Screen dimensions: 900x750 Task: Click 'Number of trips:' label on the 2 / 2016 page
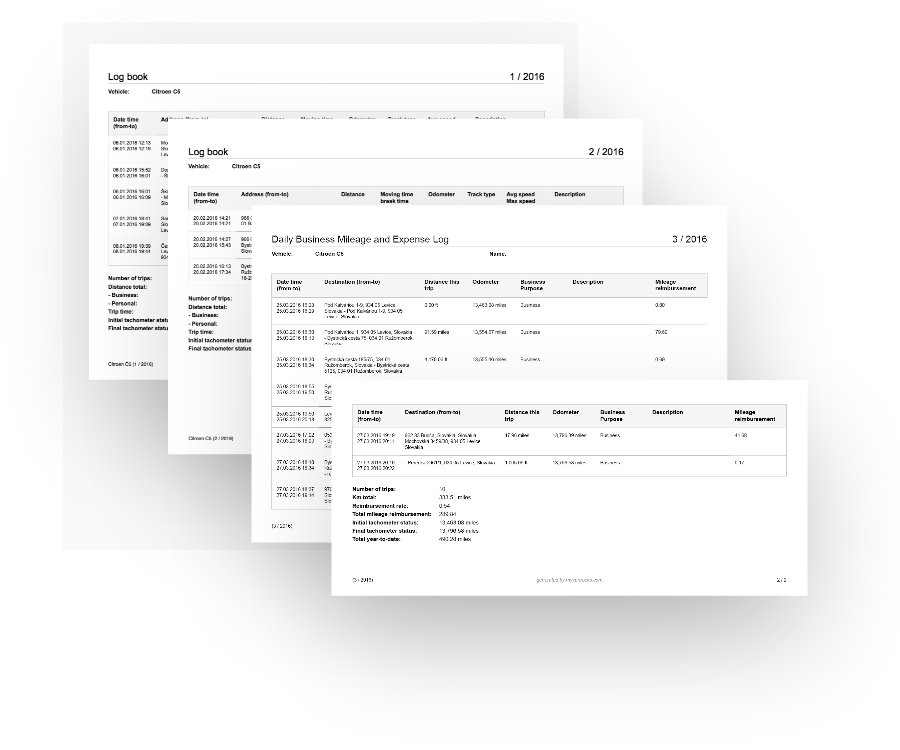[210, 298]
